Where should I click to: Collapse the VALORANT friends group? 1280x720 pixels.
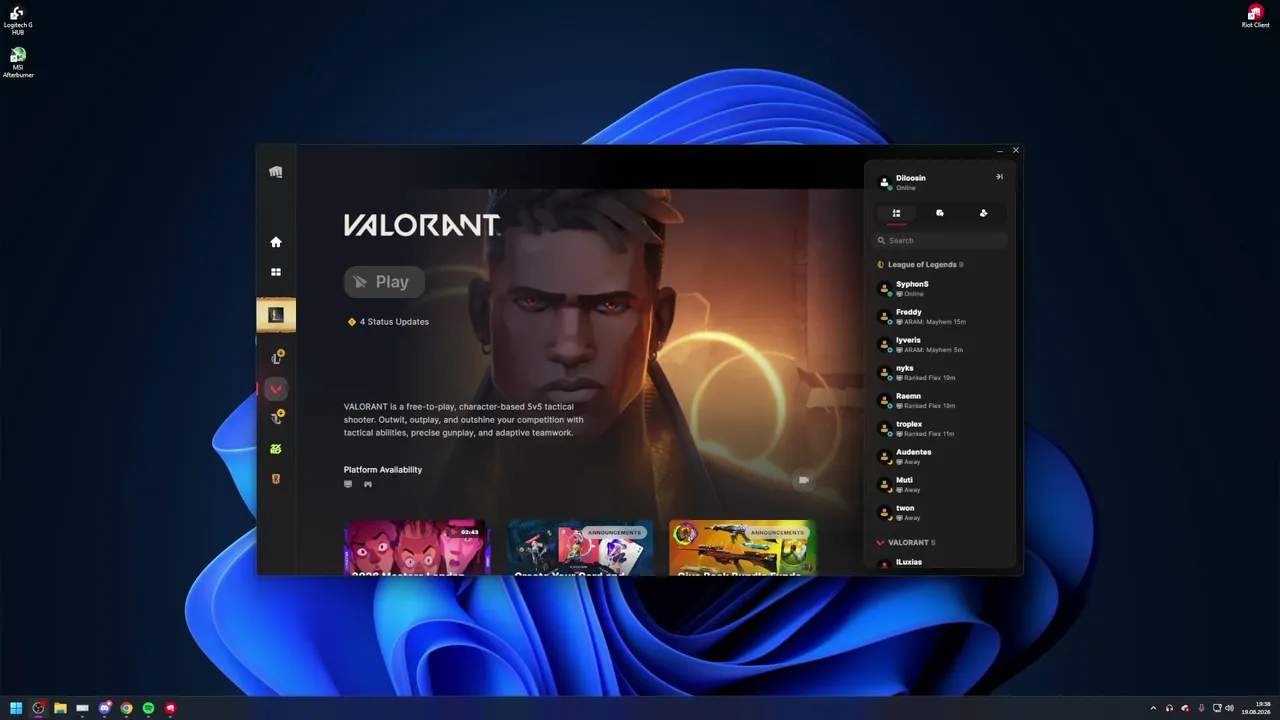[x=906, y=543]
